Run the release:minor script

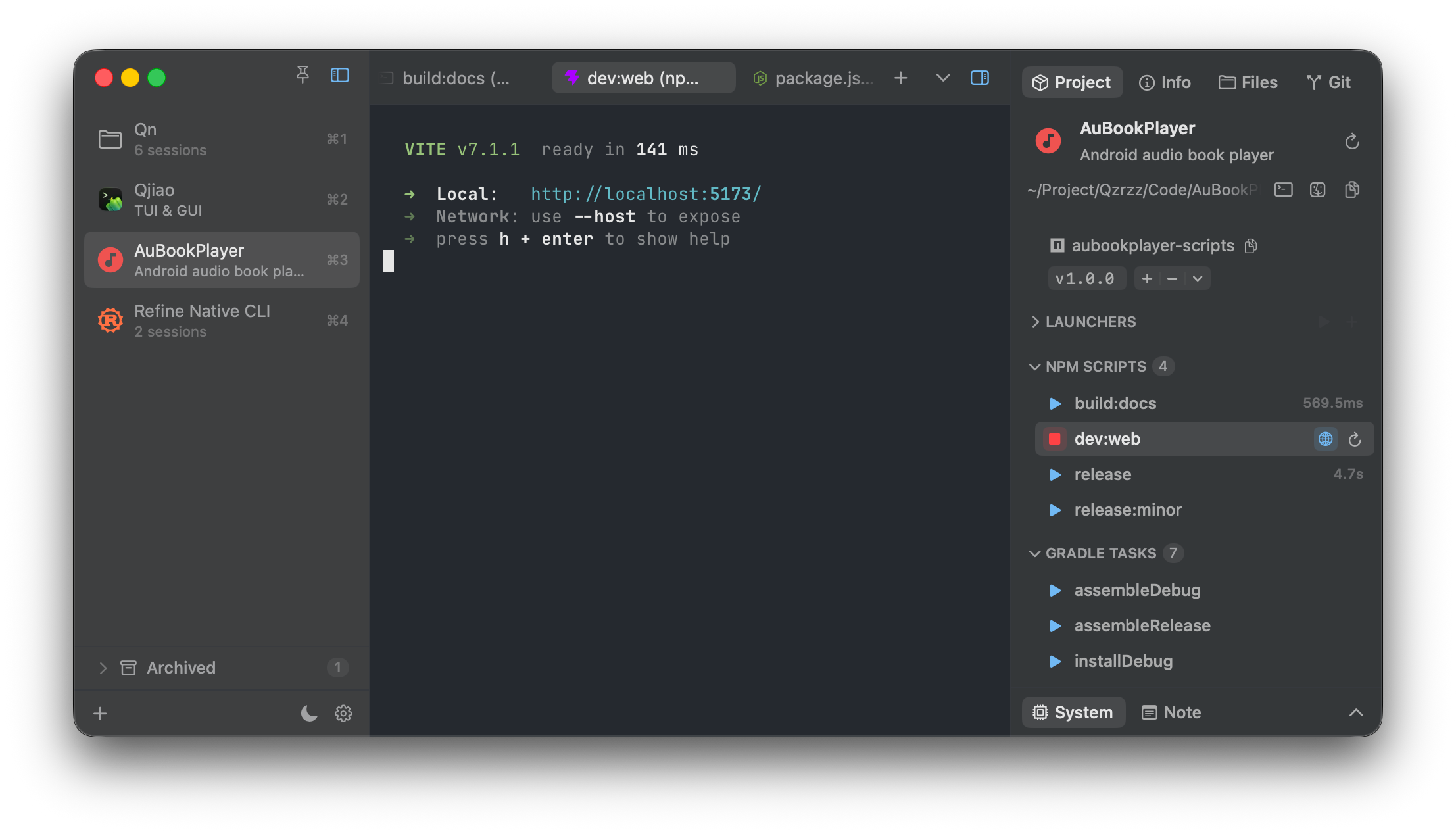click(1055, 510)
